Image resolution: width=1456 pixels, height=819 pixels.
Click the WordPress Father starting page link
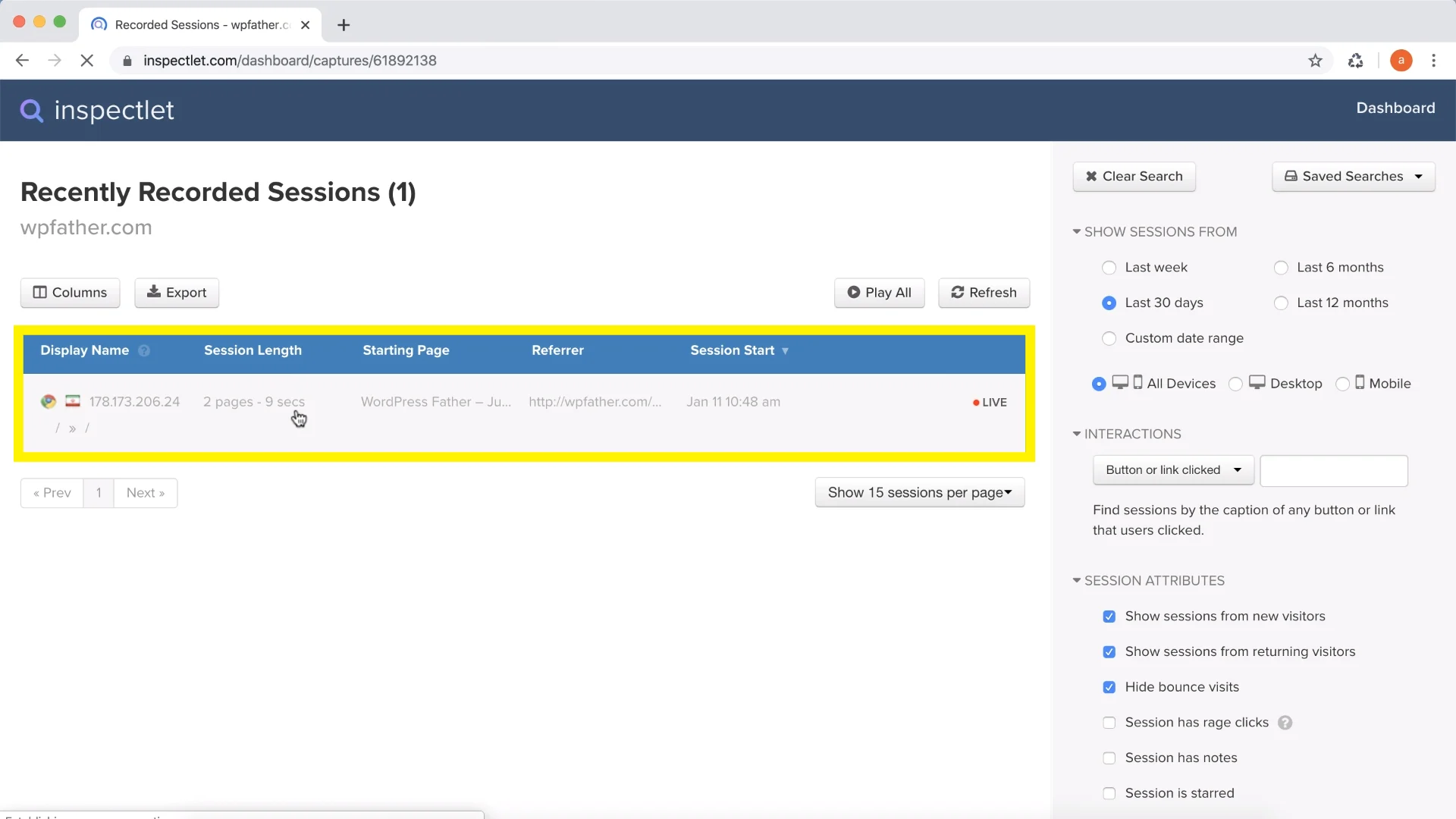click(x=436, y=402)
